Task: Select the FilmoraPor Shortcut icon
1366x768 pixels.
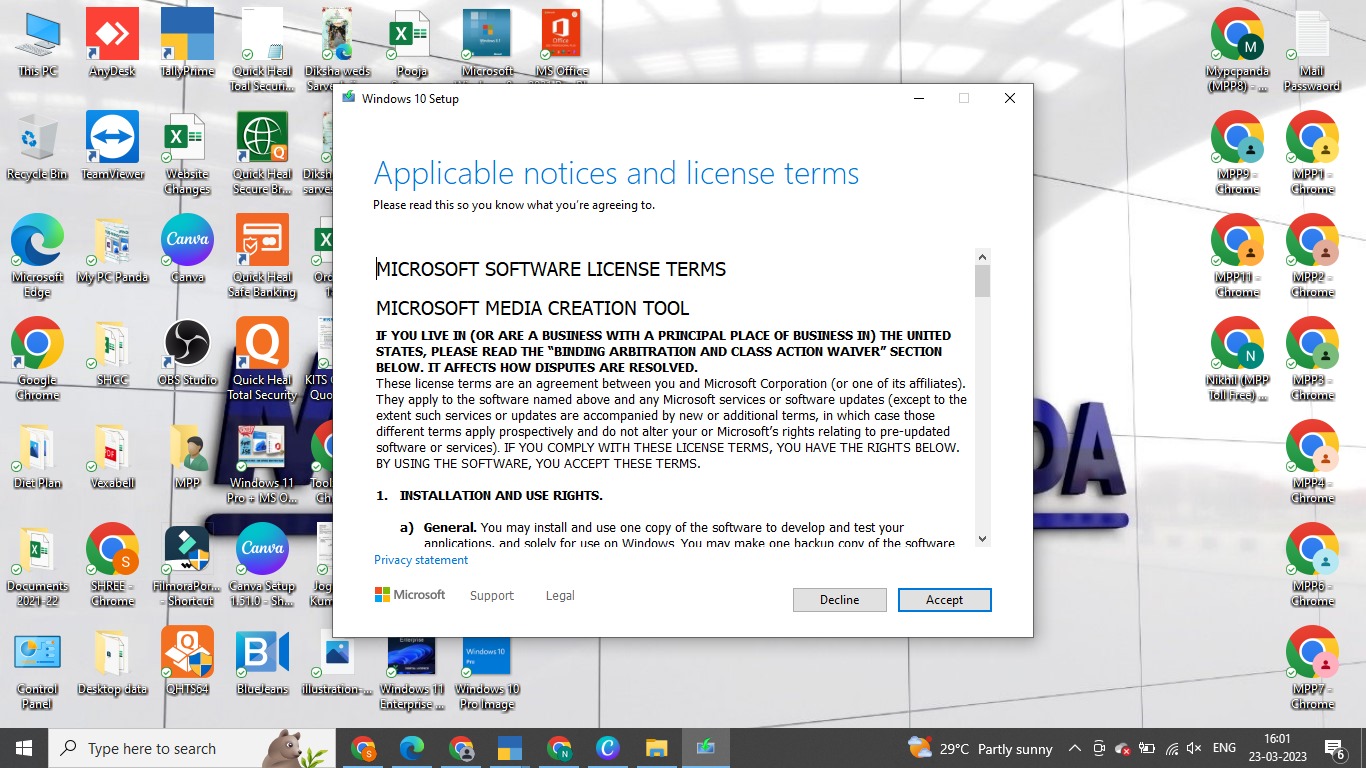Action: point(187,566)
